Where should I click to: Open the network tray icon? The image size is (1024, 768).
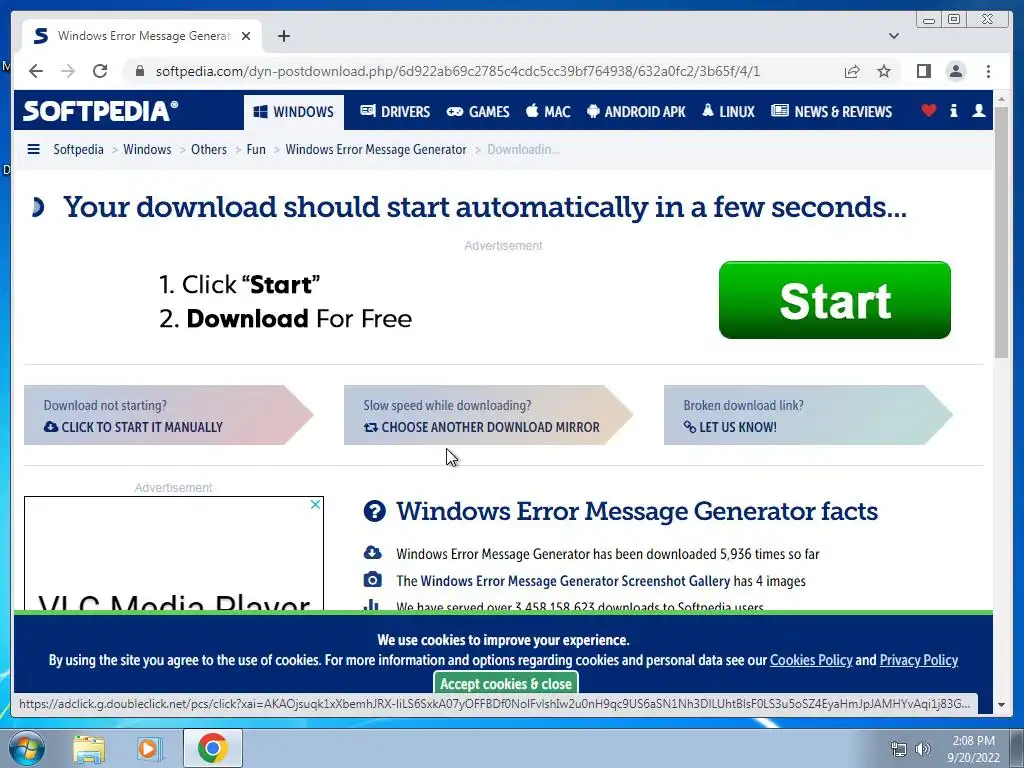tap(899, 749)
